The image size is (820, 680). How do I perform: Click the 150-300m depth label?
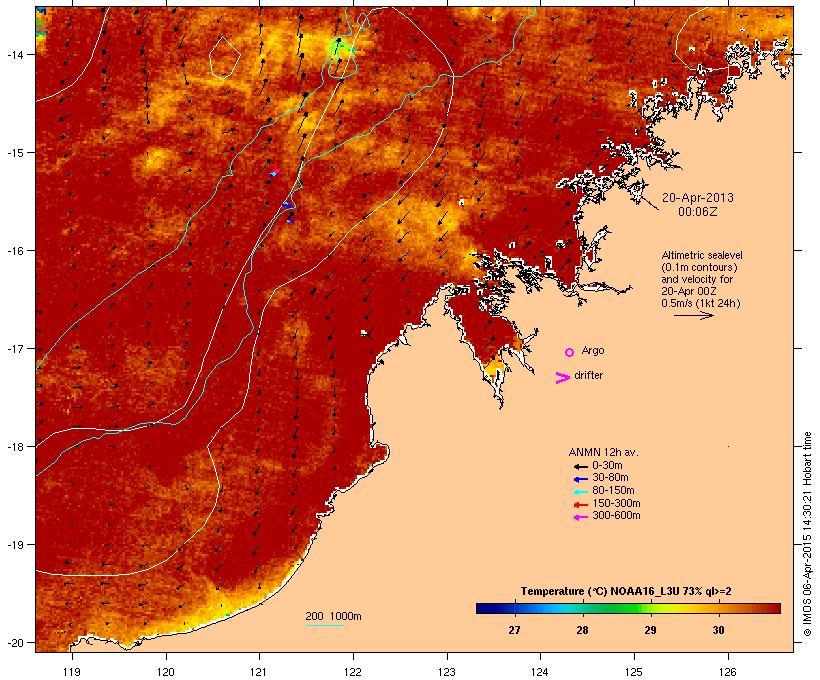tap(616, 503)
